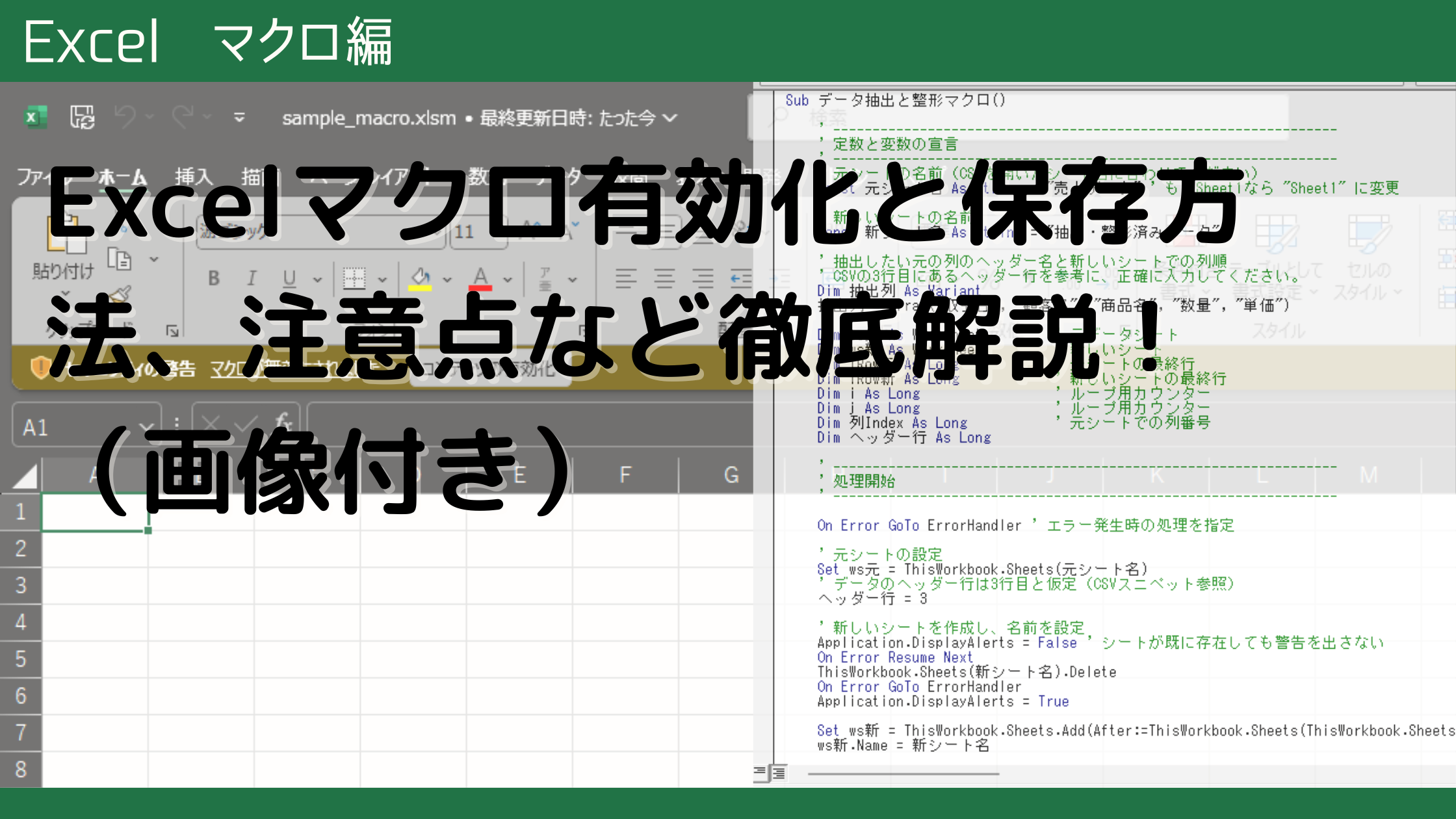Click the sample_macro.xlsm file name title
Image resolution: width=1456 pixels, height=819 pixels.
(369, 118)
